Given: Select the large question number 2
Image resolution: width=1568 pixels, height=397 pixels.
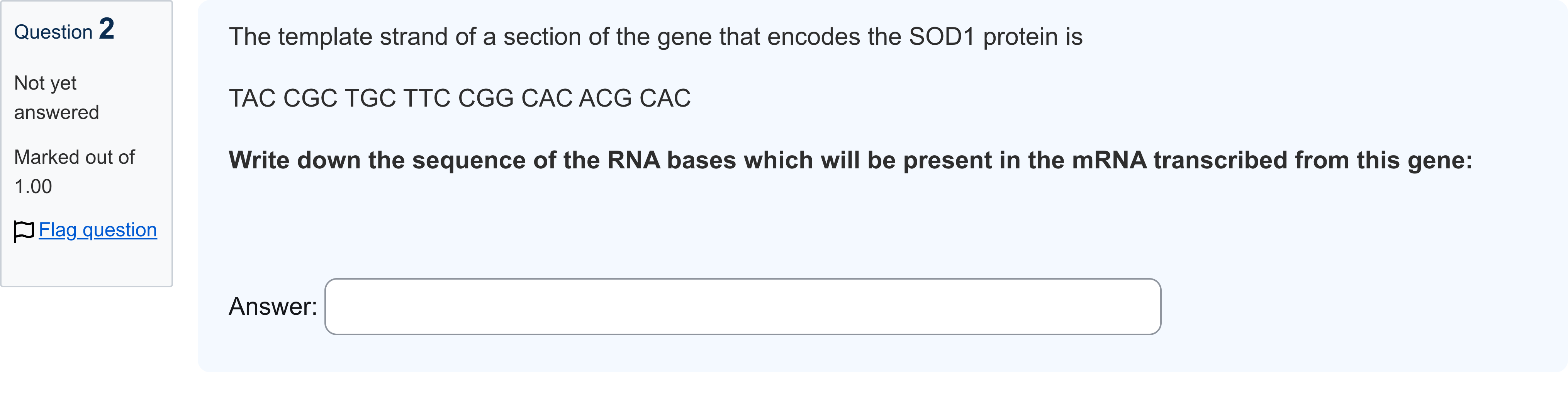Looking at the screenshot, I should [107, 29].
